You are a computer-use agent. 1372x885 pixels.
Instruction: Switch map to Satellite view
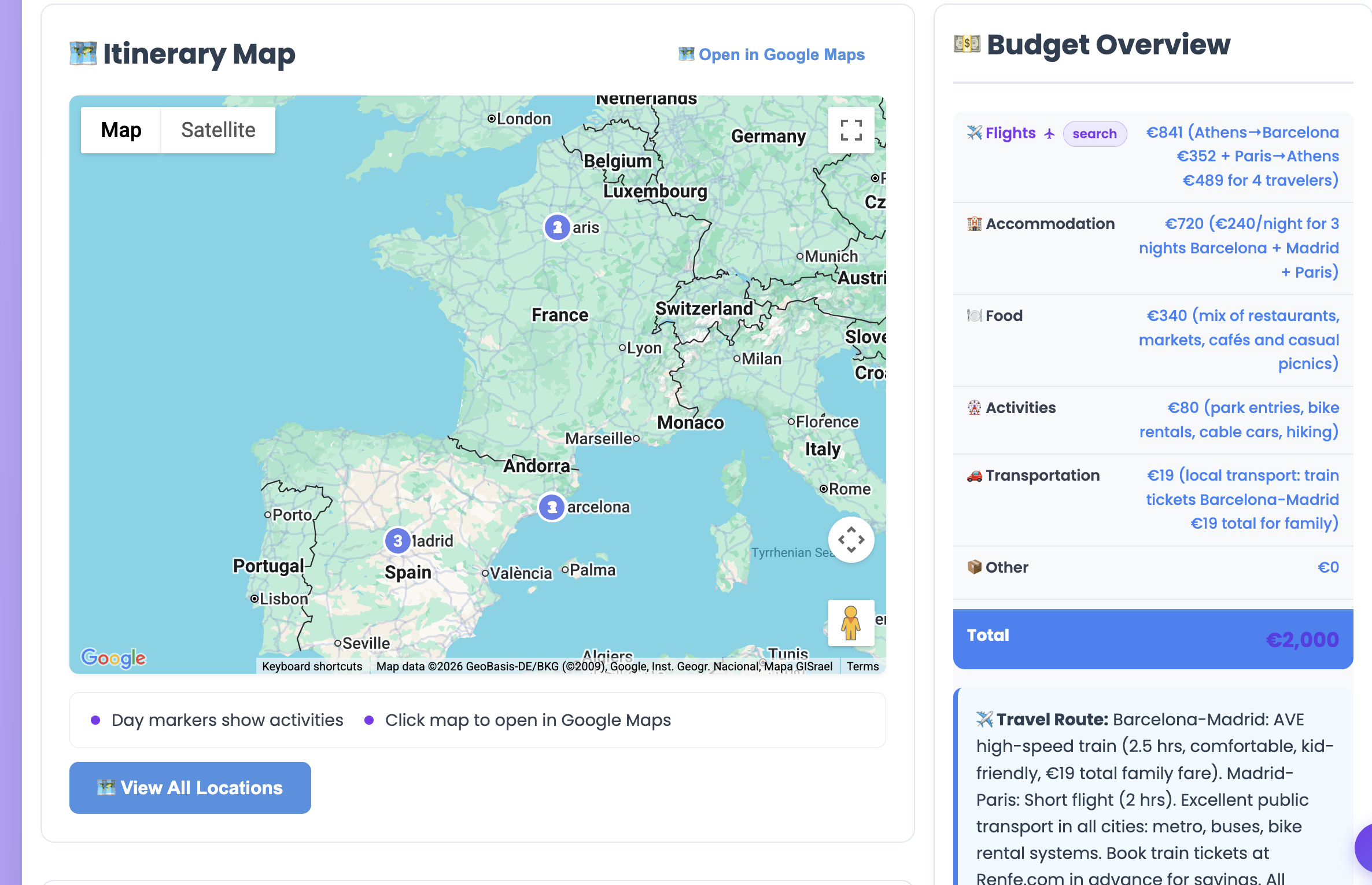218,130
